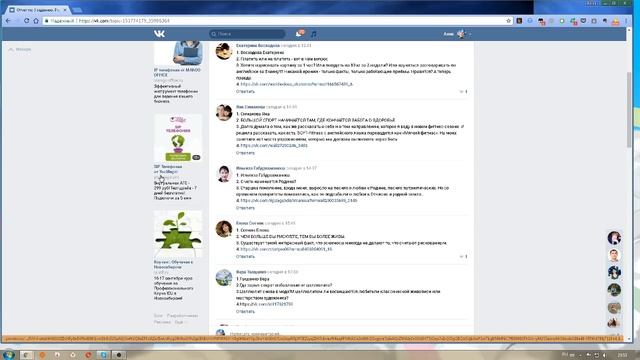
Task: Open Екатерина Воеводина avatar
Action: pos(224,51)
